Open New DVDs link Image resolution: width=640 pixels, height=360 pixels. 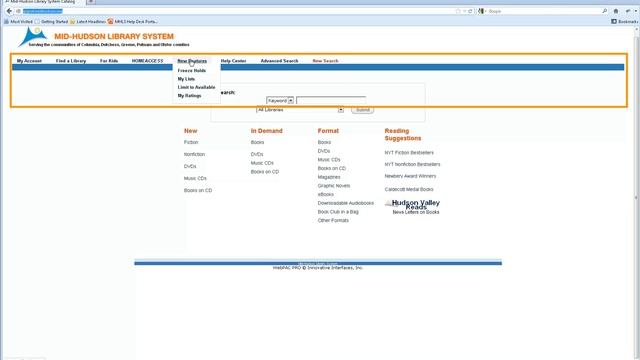pyautogui.click(x=190, y=167)
